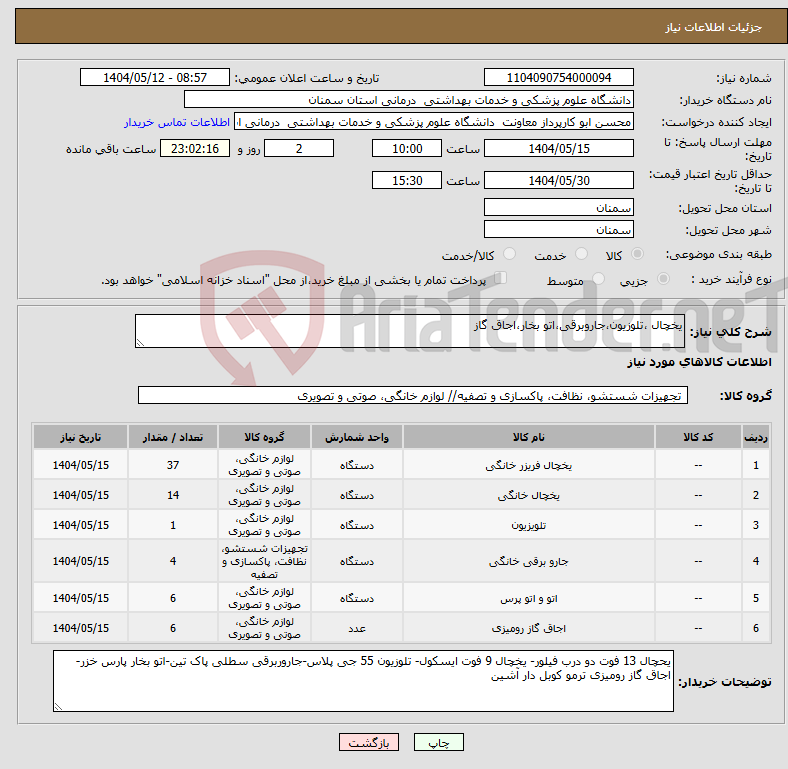Select the row یخچال خانگی
This screenshot has width=788, height=769.
click(402, 495)
